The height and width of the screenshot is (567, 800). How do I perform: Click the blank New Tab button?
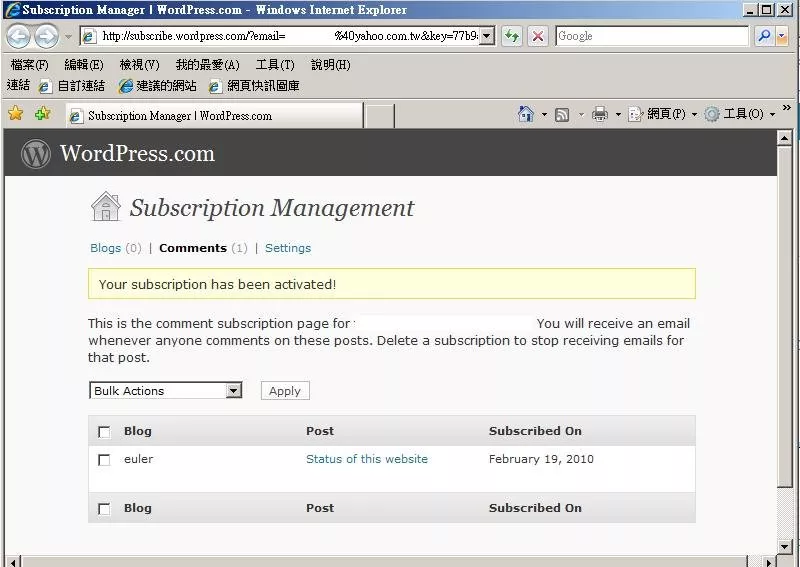[x=380, y=116]
